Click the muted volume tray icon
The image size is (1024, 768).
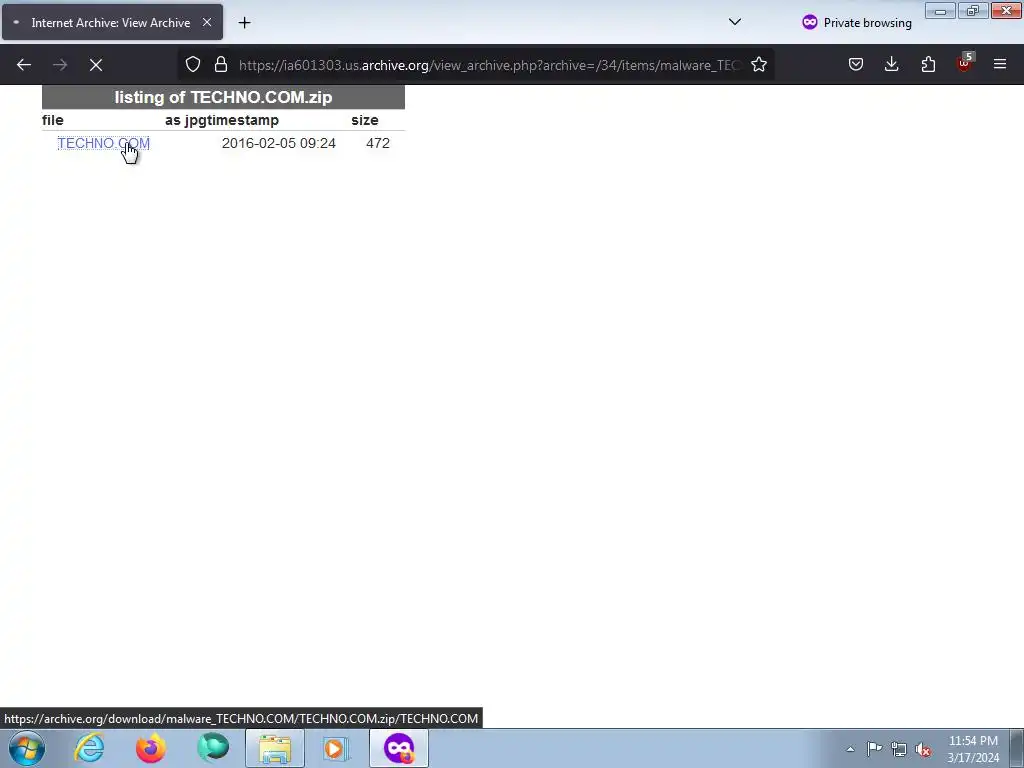click(x=923, y=749)
